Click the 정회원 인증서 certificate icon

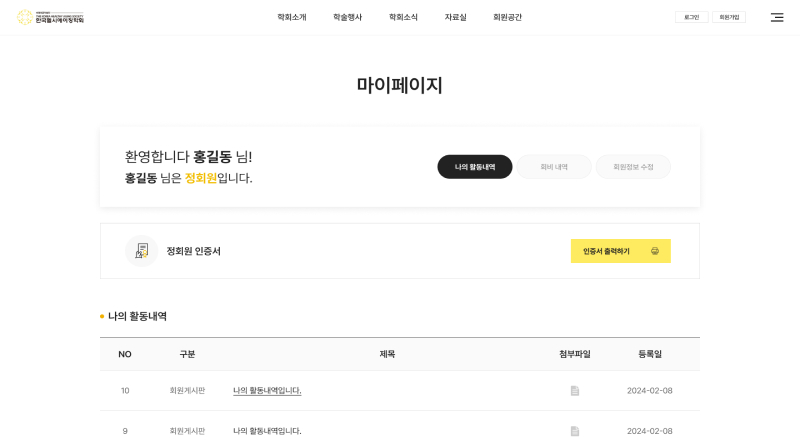[141, 251]
